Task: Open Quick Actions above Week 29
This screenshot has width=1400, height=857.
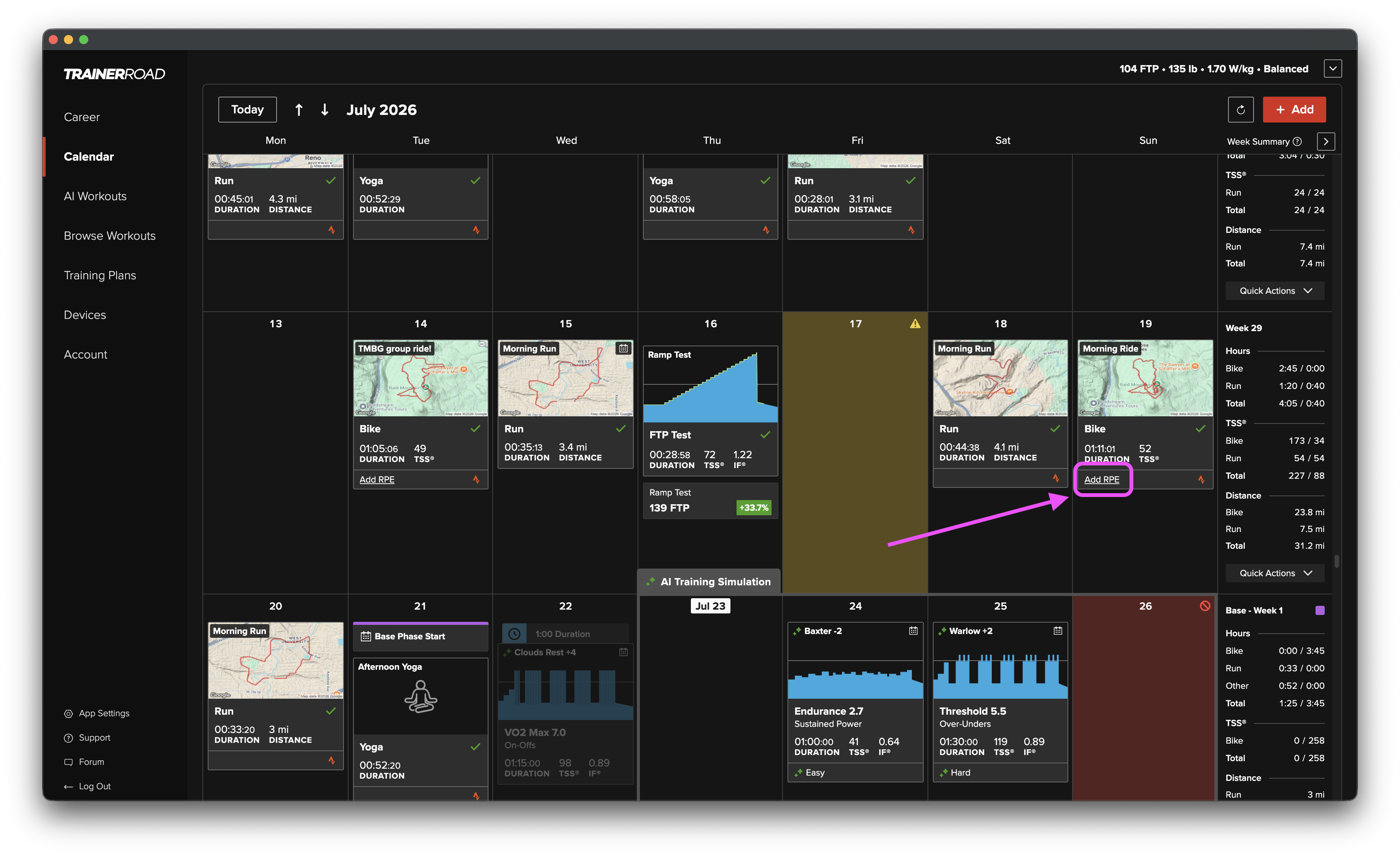Action: tap(1275, 290)
